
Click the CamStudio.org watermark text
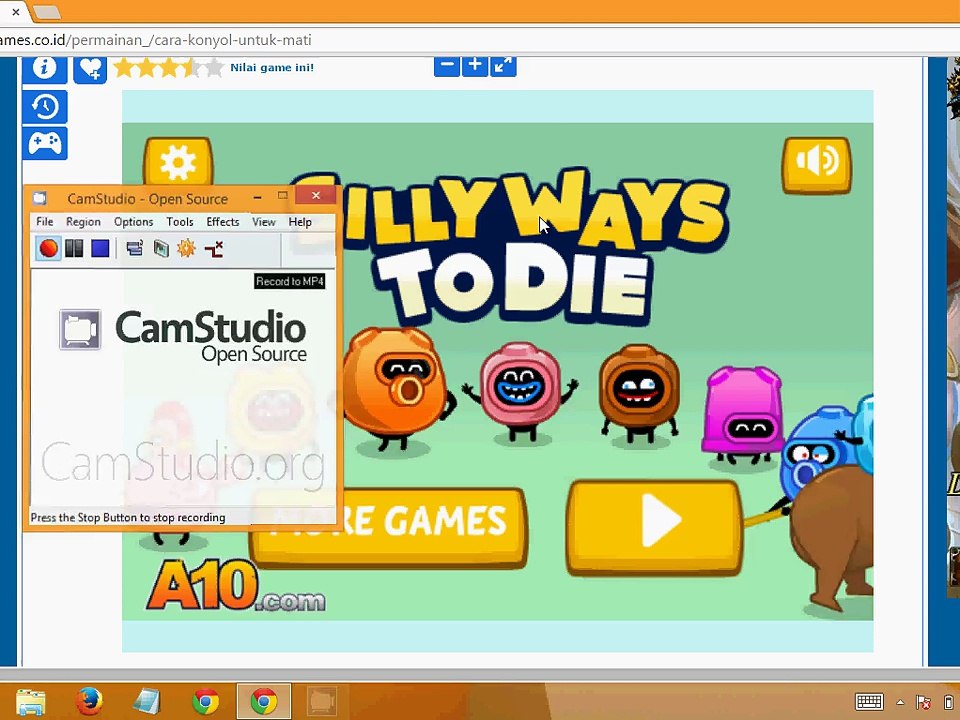(182, 464)
